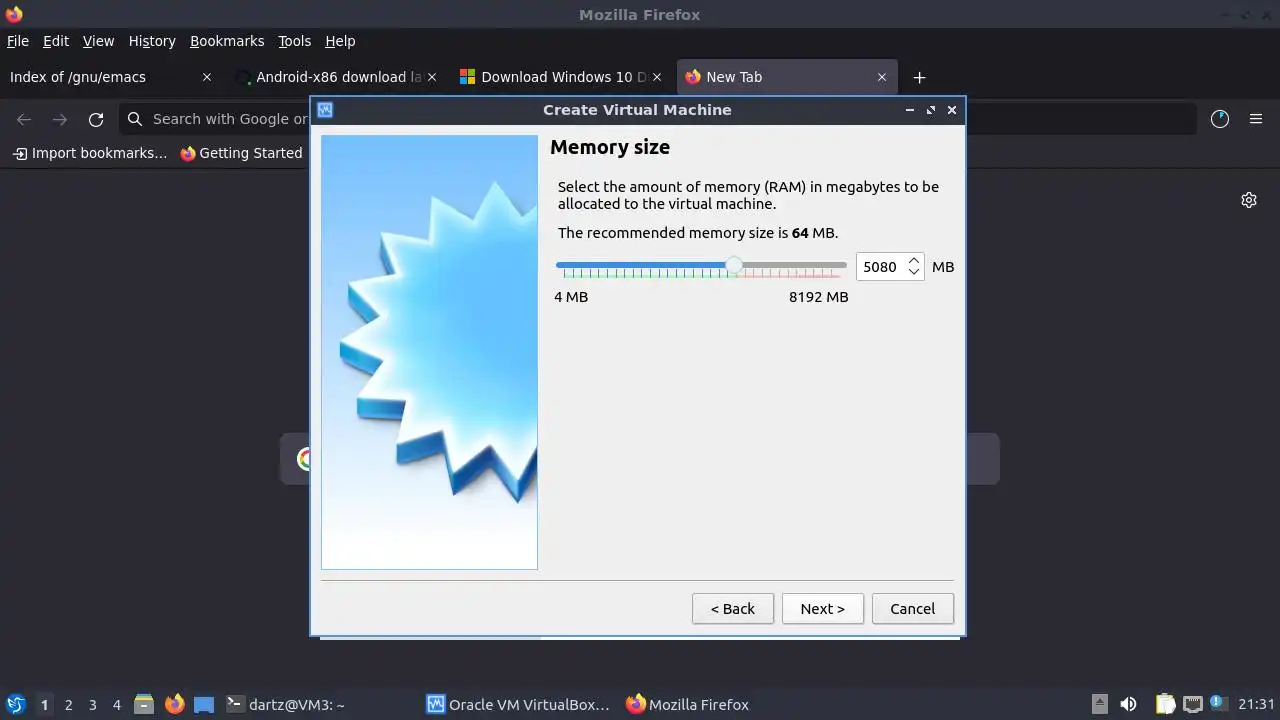Close the Download Windows 10 tab
1280x720 pixels.
[657, 77]
